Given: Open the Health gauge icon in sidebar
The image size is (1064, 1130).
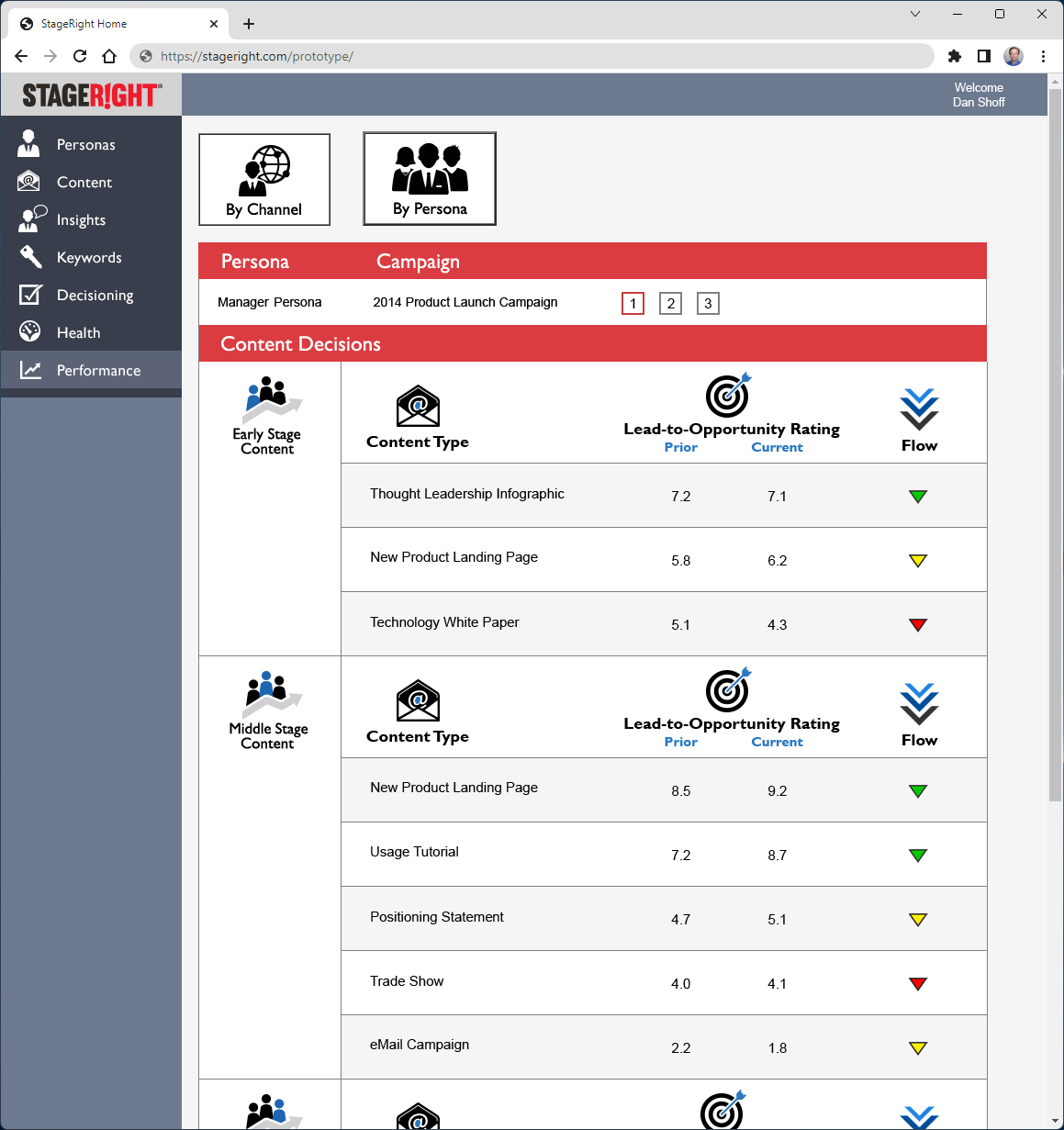Looking at the screenshot, I should pos(30,331).
